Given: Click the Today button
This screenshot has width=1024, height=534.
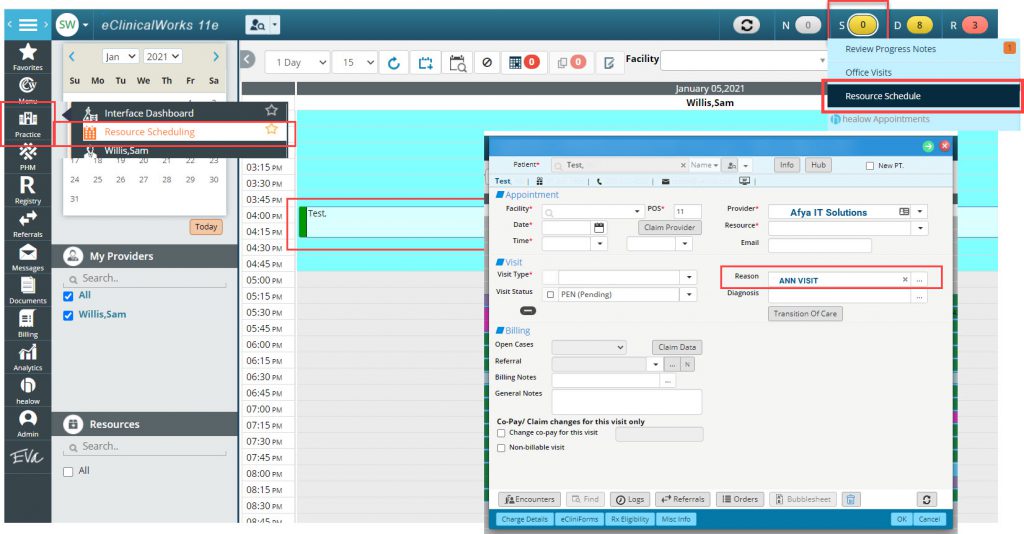Looking at the screenshot, I should click(x=206, y=227).
